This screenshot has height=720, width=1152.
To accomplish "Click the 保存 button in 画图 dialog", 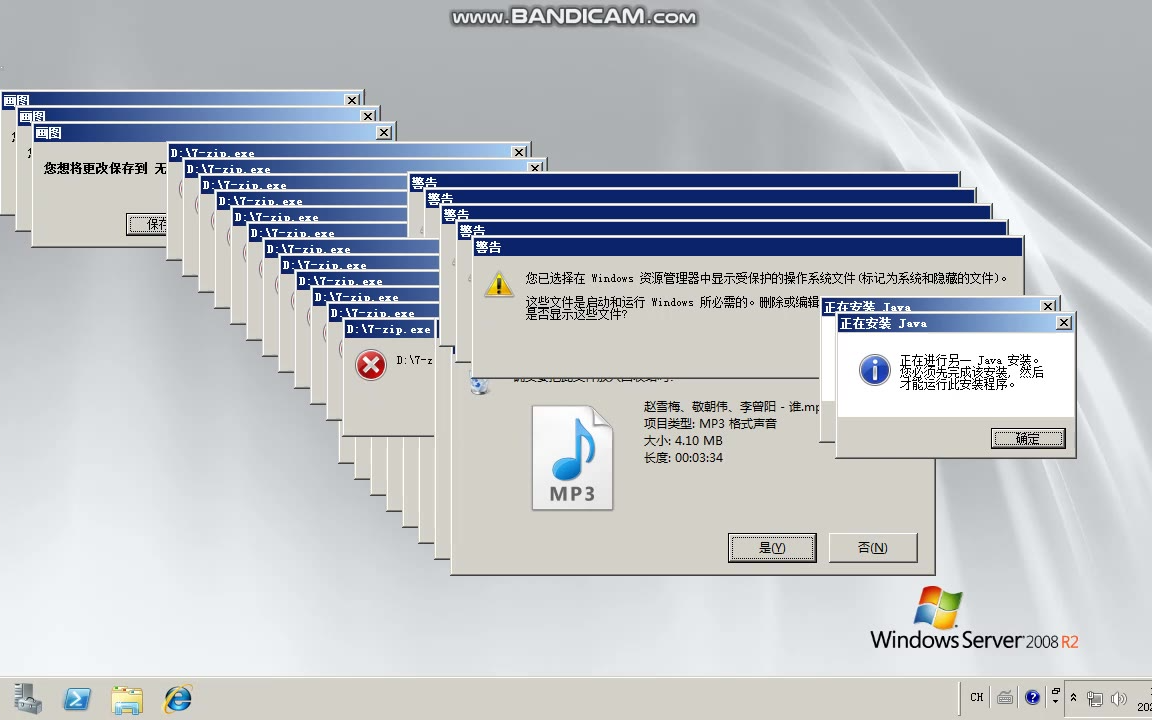I will [x=147, y=224].
